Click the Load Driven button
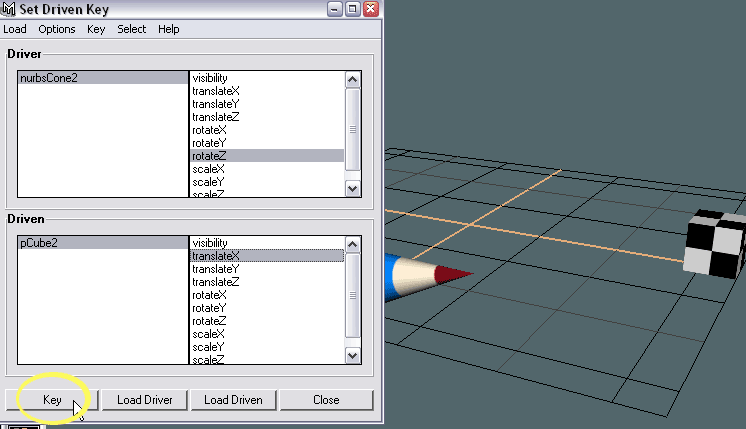This screenshot has height=429, width=746. point(233,400)
